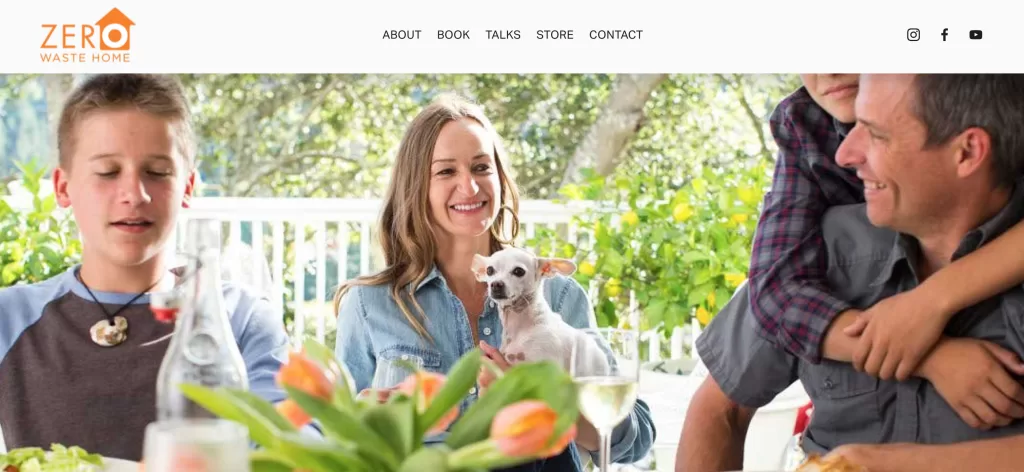
Task: Navigate to the TALKS page
Action: [x=503, y=35]
